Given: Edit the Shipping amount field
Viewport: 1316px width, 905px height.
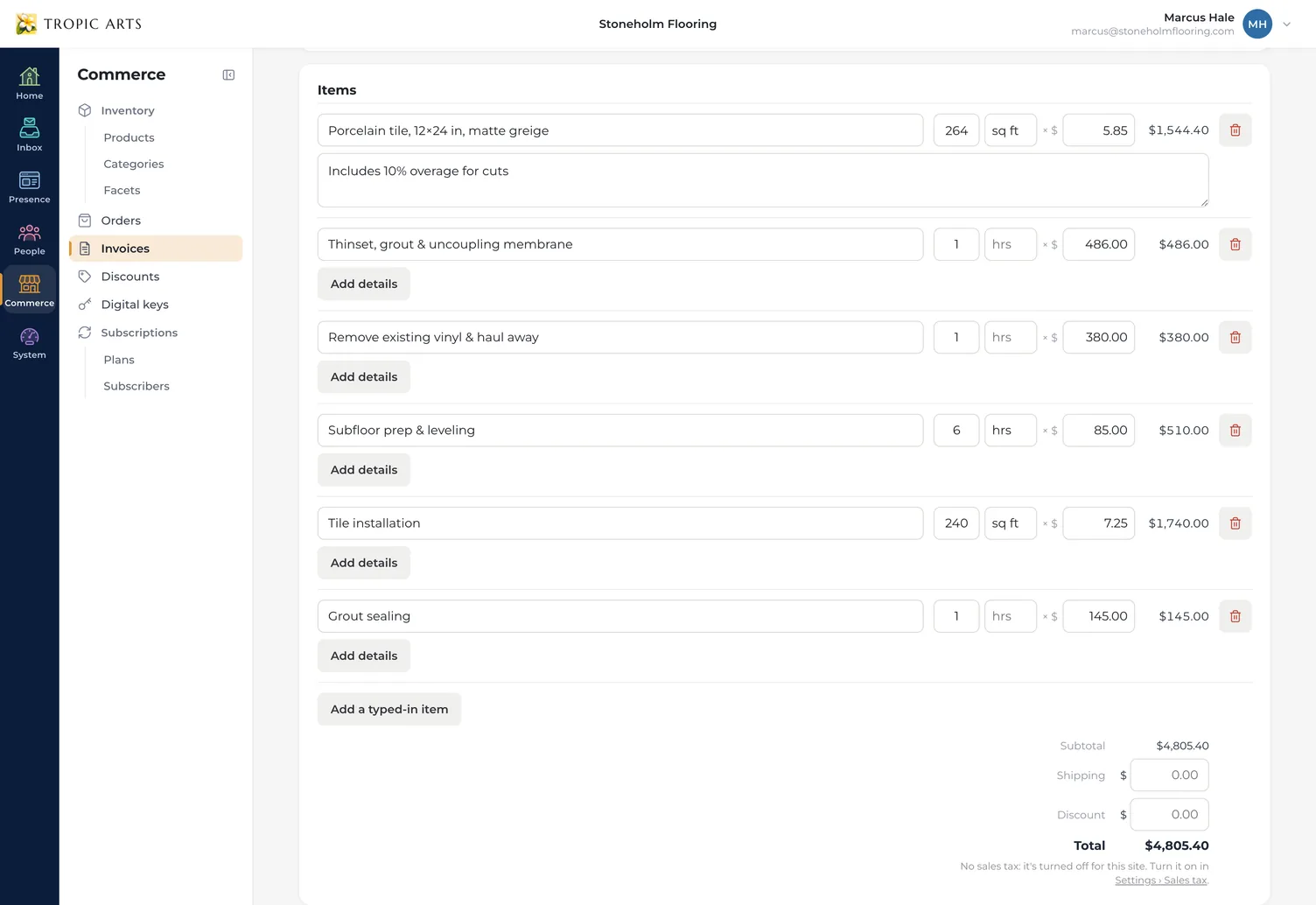Looking at the screenshot, I should coord(1170,775).
